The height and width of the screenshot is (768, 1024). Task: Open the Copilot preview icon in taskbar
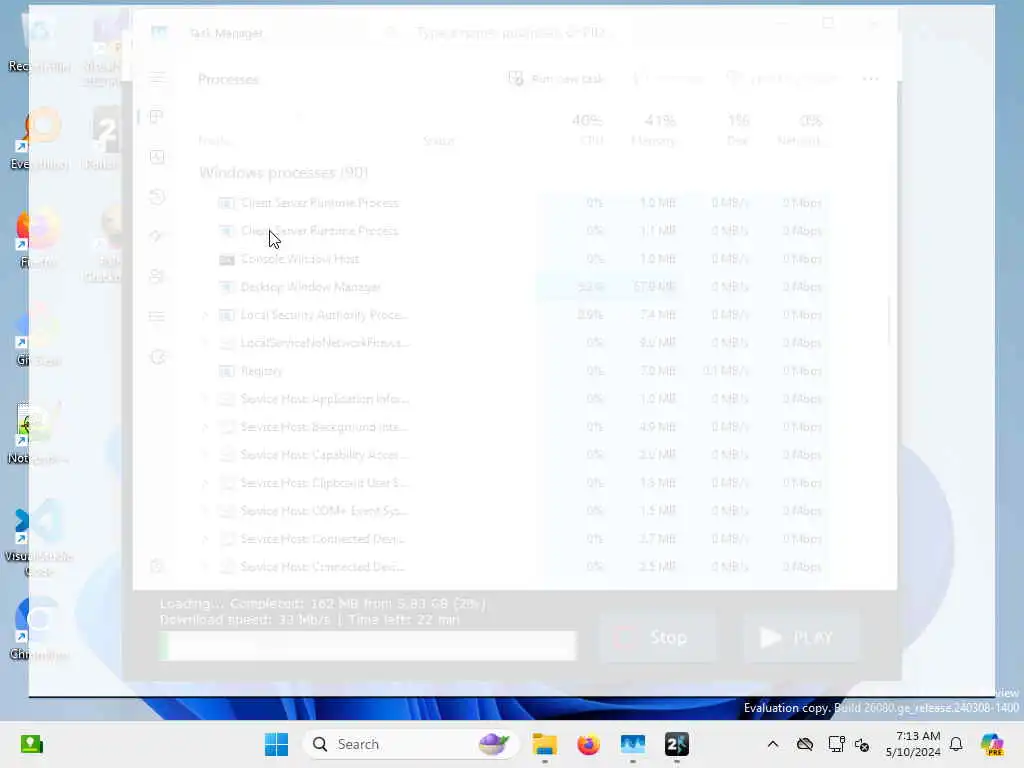coord(992,744)
